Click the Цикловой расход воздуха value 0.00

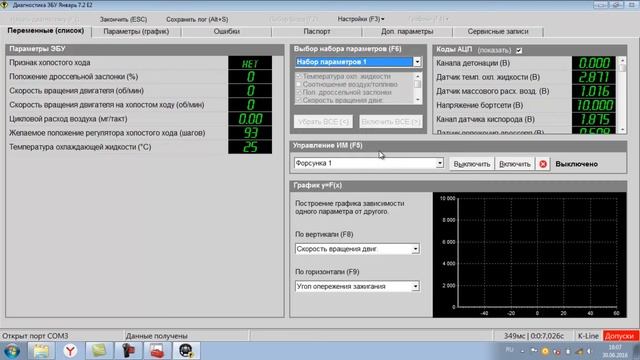pos(250,119)
